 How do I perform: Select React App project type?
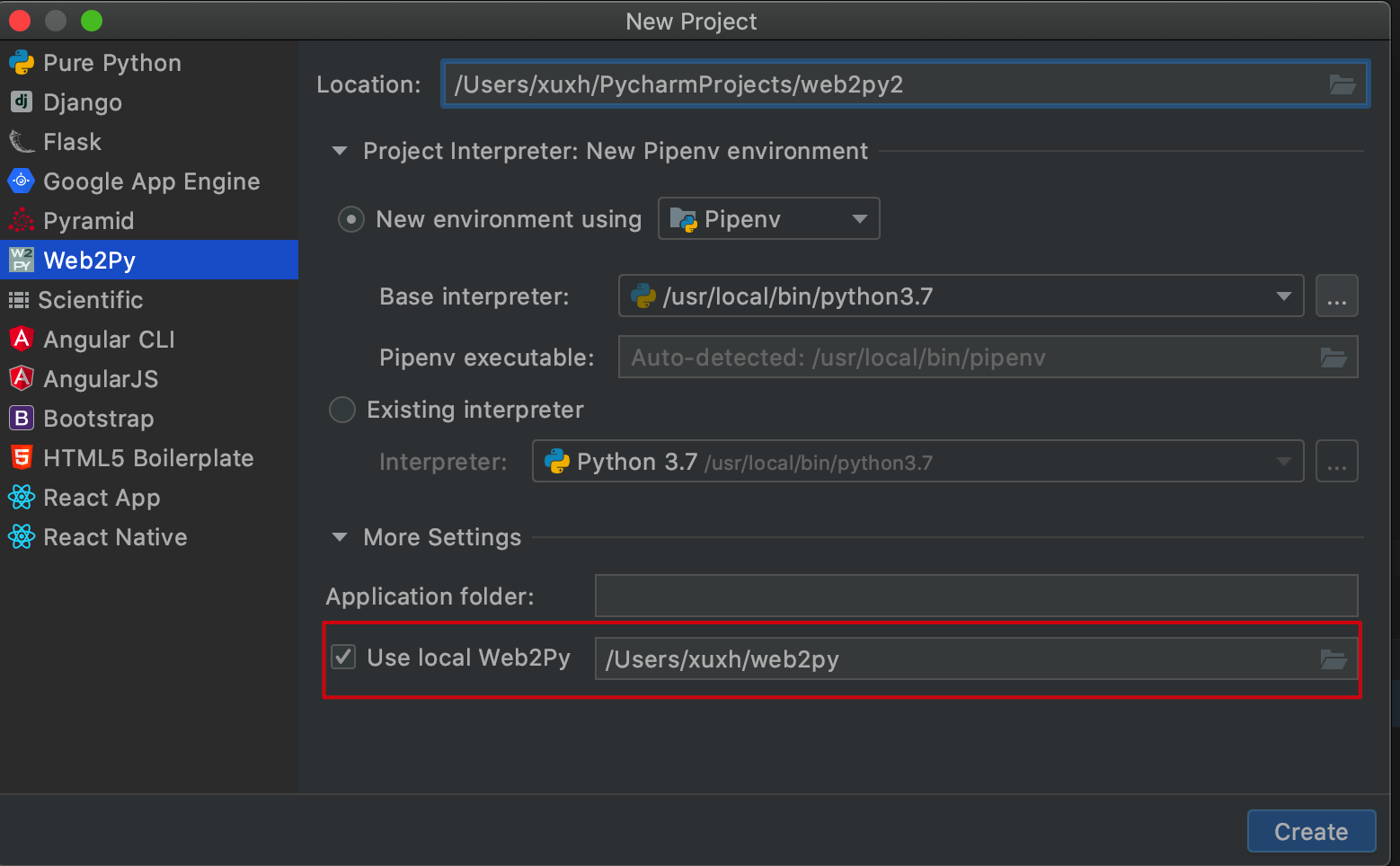tap(149, 498)
